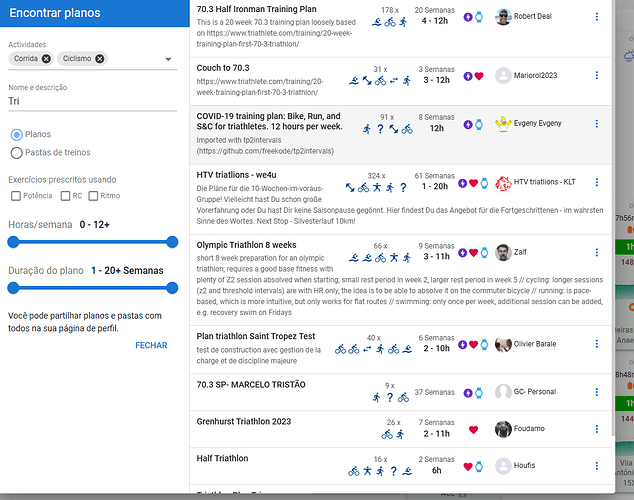Open three-dot menu for Couch to 70.3
Screen dimensions: 634x500
point(597,75)
